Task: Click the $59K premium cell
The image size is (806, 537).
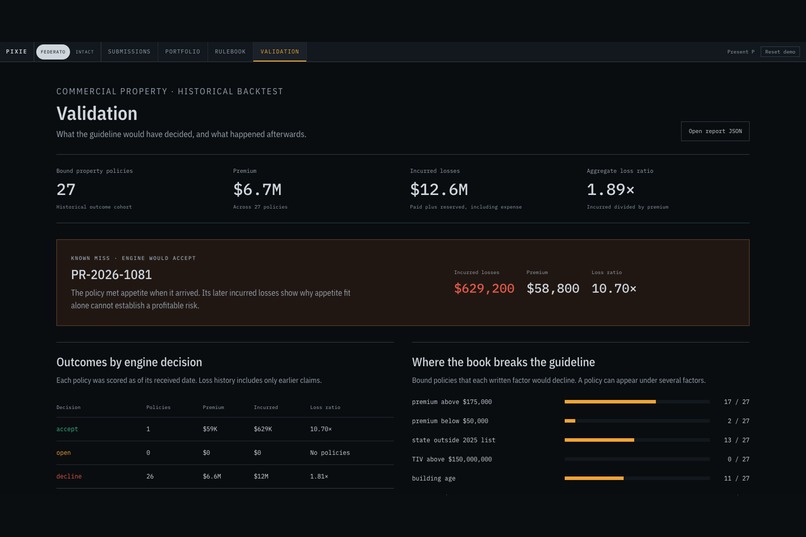Action: click(x=210, y=429)
